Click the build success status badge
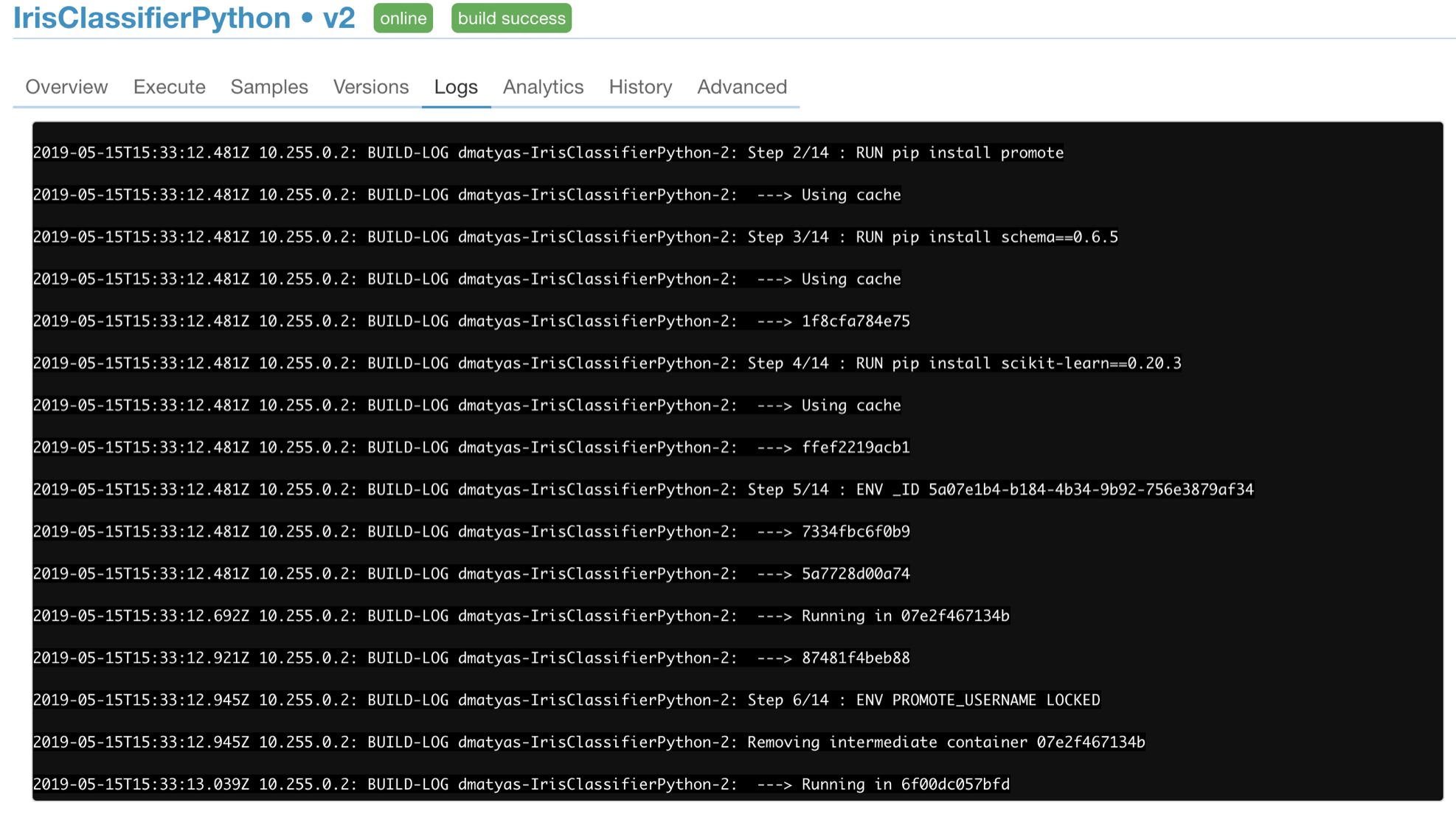The image size is (1456, 817). 512,19
